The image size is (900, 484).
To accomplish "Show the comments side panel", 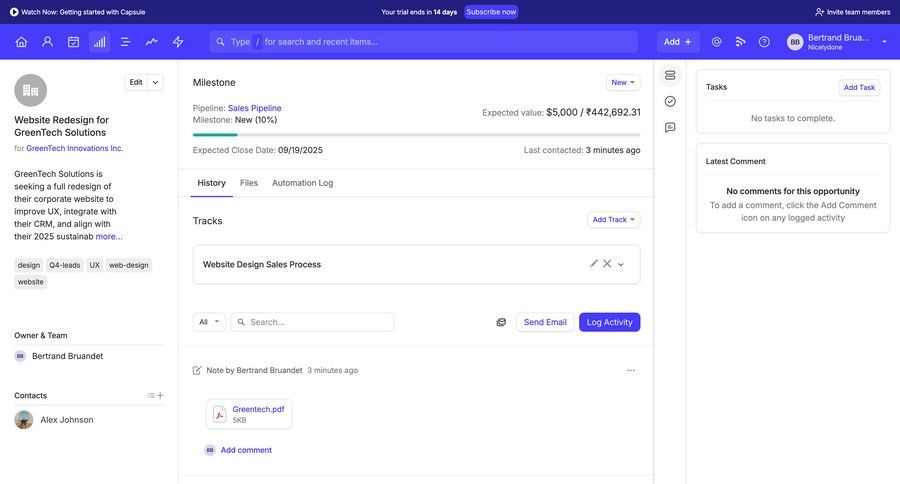I will [670, 127].
